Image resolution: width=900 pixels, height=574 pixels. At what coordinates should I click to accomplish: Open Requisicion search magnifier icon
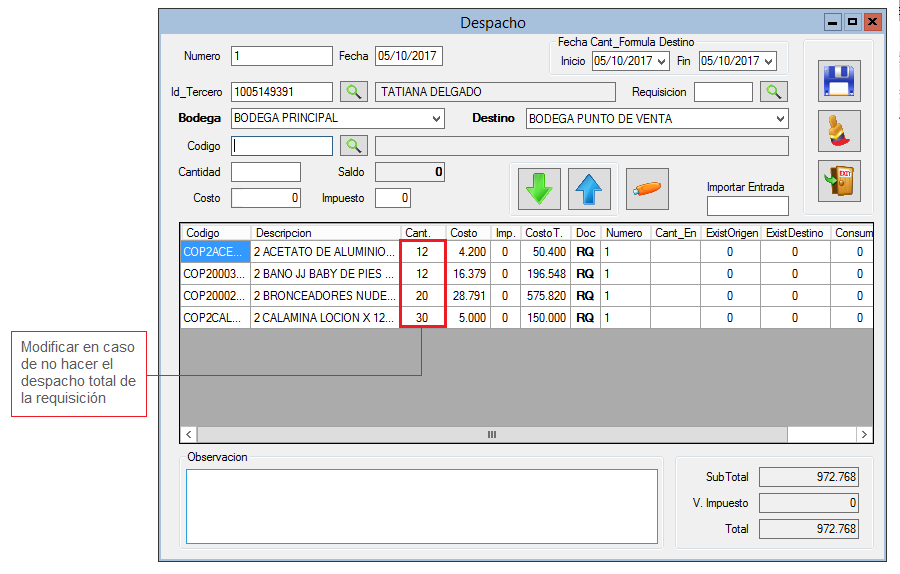click(x=774, y=92)
